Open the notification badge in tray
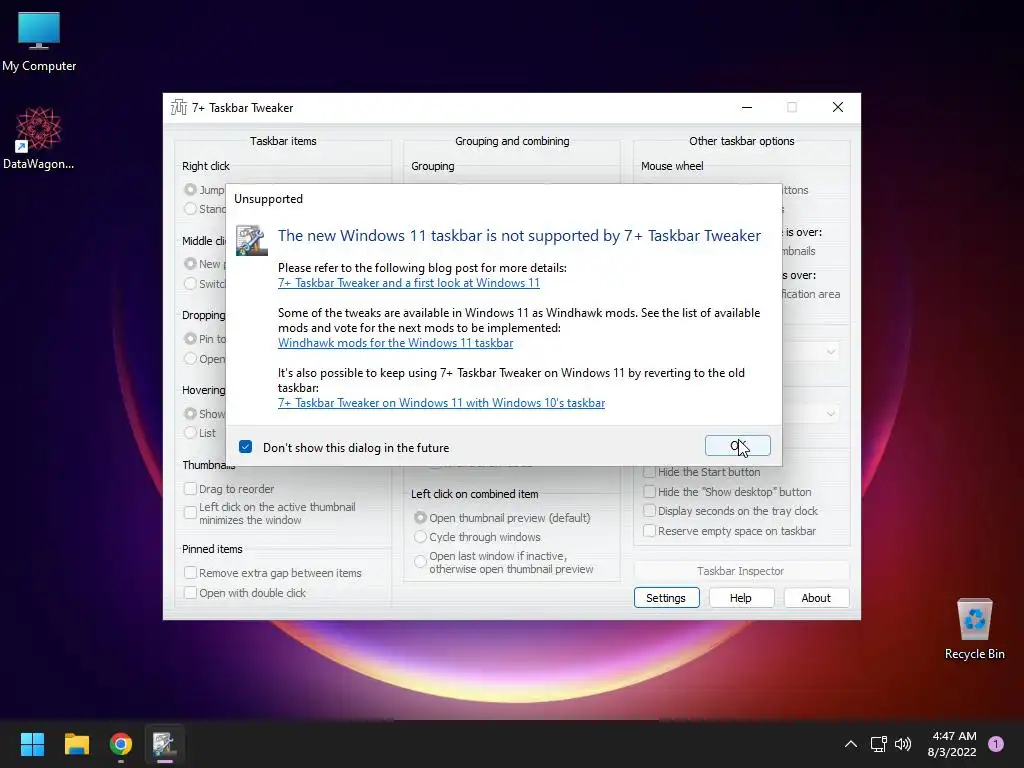Viewport: 1024px width, 768px height. click(996, 744)
